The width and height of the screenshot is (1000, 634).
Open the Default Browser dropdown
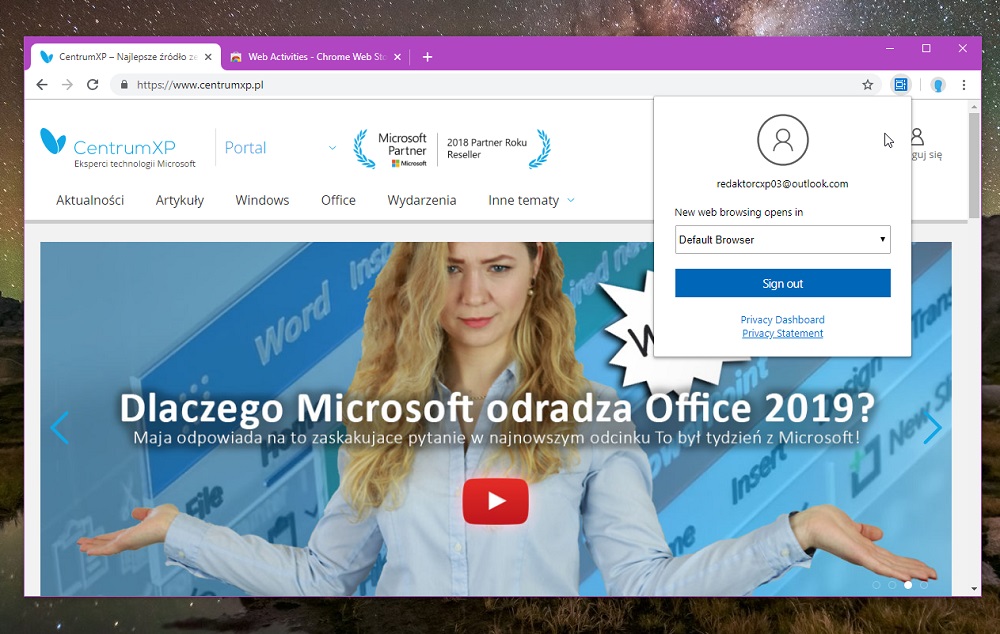coord(783,240)
